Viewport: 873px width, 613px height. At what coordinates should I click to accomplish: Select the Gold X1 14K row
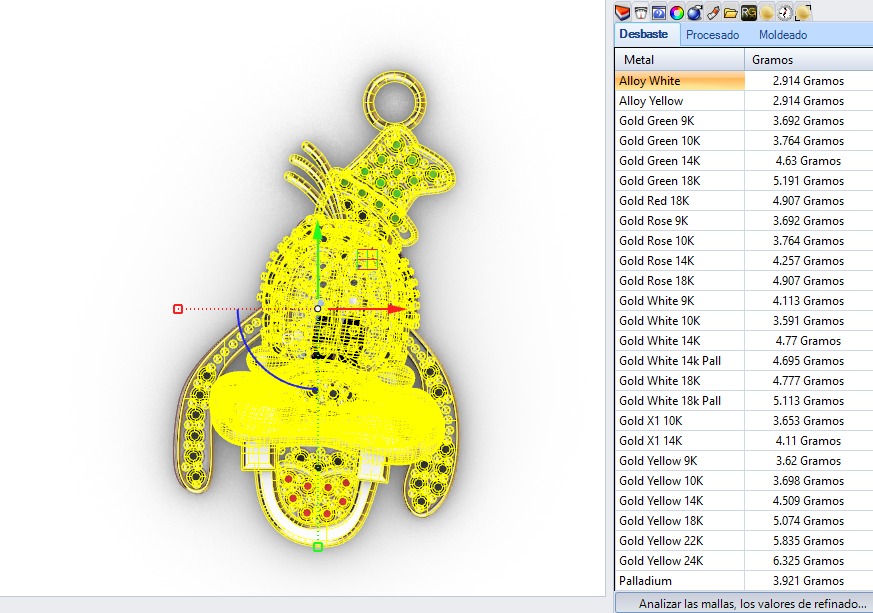point(744,442)
